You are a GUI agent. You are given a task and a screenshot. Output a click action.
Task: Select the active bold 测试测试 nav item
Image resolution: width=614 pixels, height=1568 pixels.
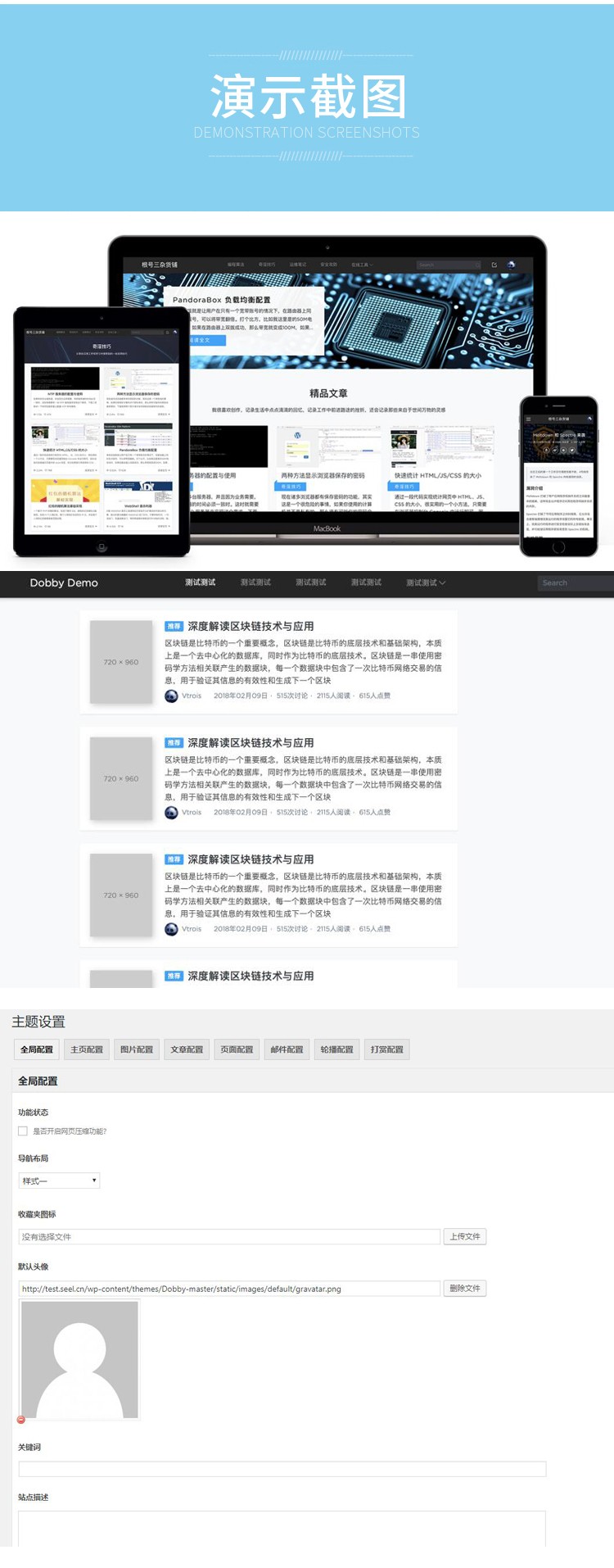(200, 582)
